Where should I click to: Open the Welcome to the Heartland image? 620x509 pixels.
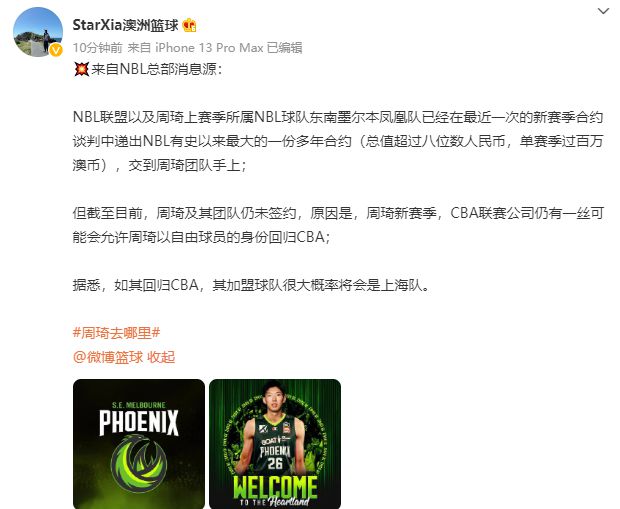click(275, 444)
